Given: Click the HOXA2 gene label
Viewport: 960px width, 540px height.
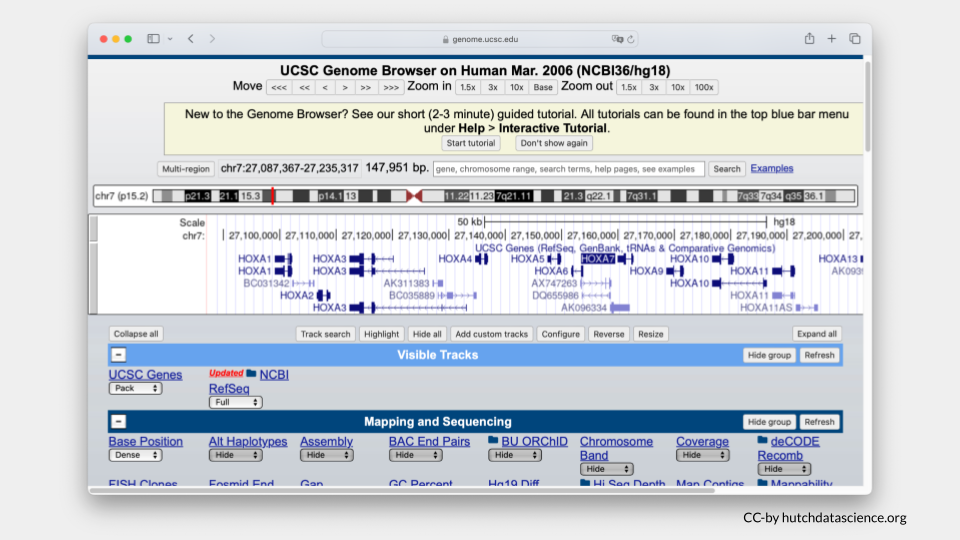Looking at the screenshot, I should point(296,296).
